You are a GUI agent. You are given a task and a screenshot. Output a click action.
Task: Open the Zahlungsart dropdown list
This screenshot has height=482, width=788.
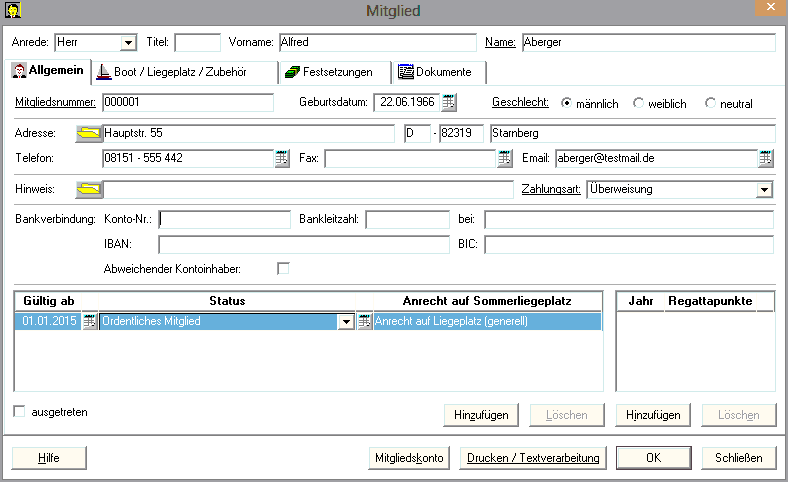coord(764,189)
